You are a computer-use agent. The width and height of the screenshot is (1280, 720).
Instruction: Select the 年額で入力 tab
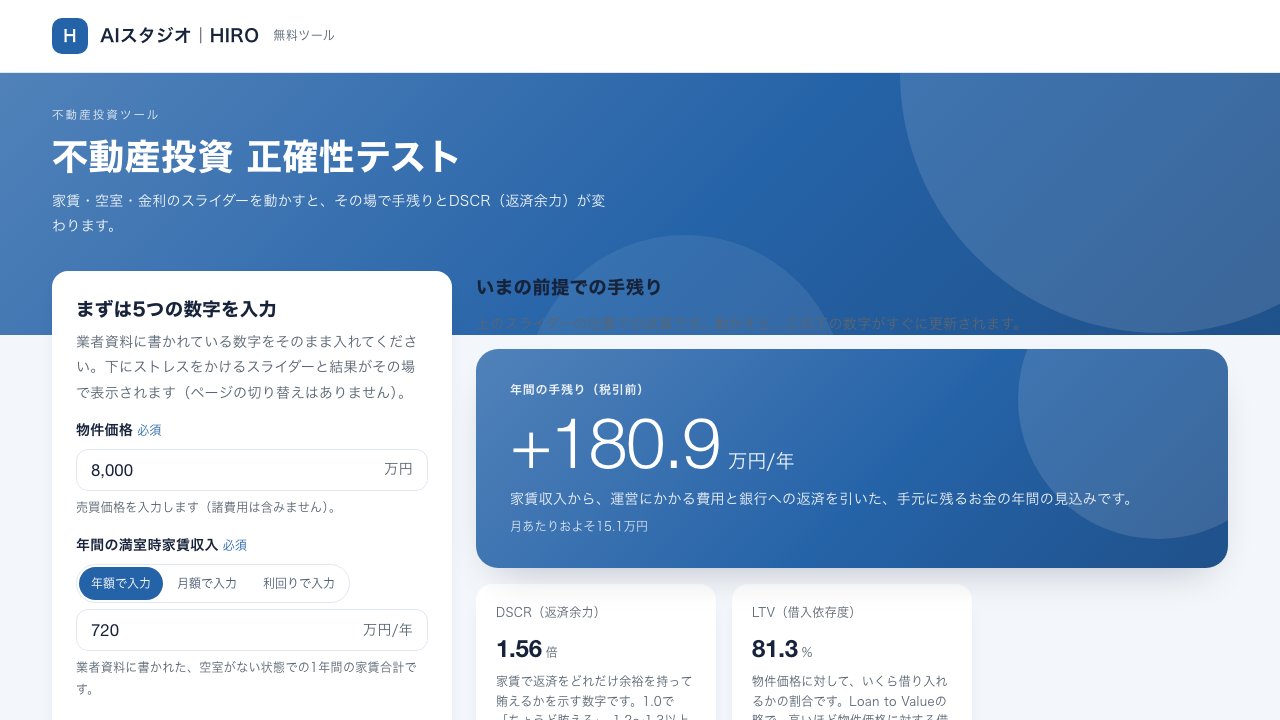pos(121,583)
